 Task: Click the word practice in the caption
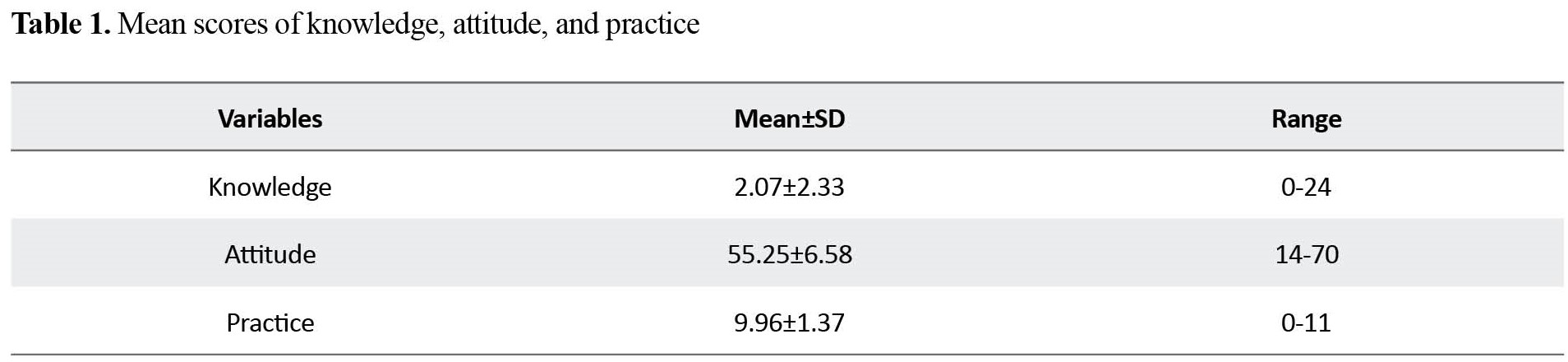pyautogui.click(x=652, y=26)
